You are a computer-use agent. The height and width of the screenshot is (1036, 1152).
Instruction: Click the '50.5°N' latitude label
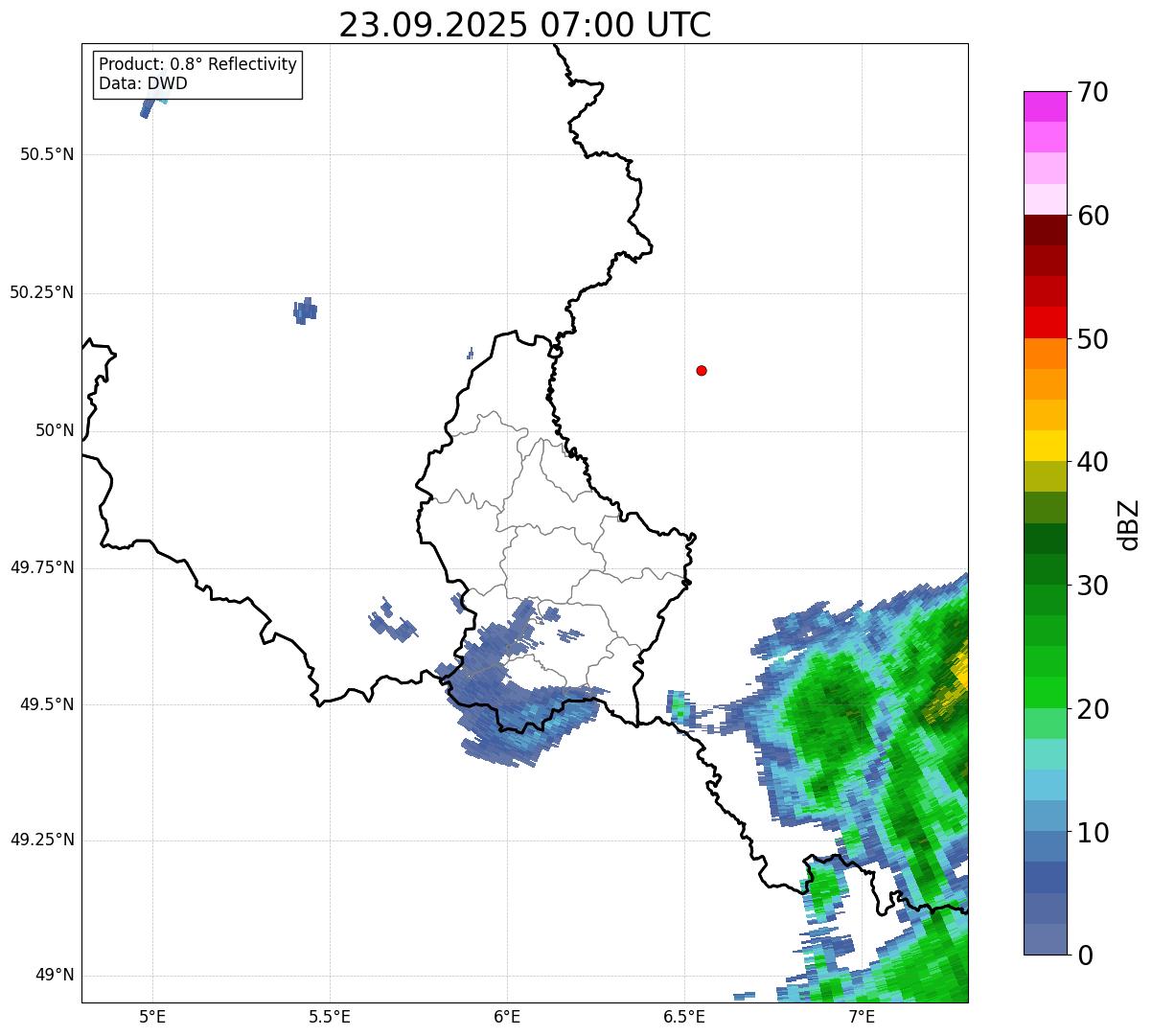pyautogui.click(x=47, y=154)
